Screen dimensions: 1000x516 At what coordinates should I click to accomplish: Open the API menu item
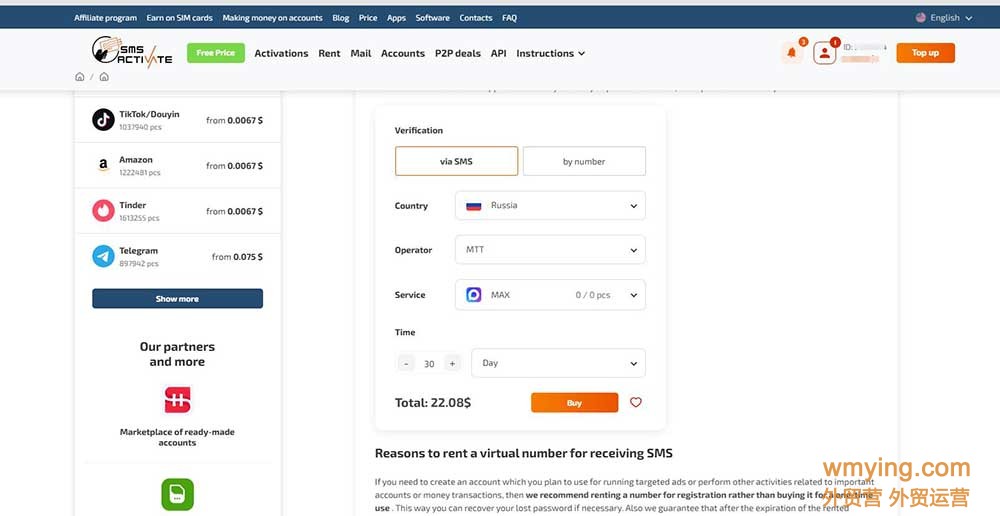(x=499, y=54)
